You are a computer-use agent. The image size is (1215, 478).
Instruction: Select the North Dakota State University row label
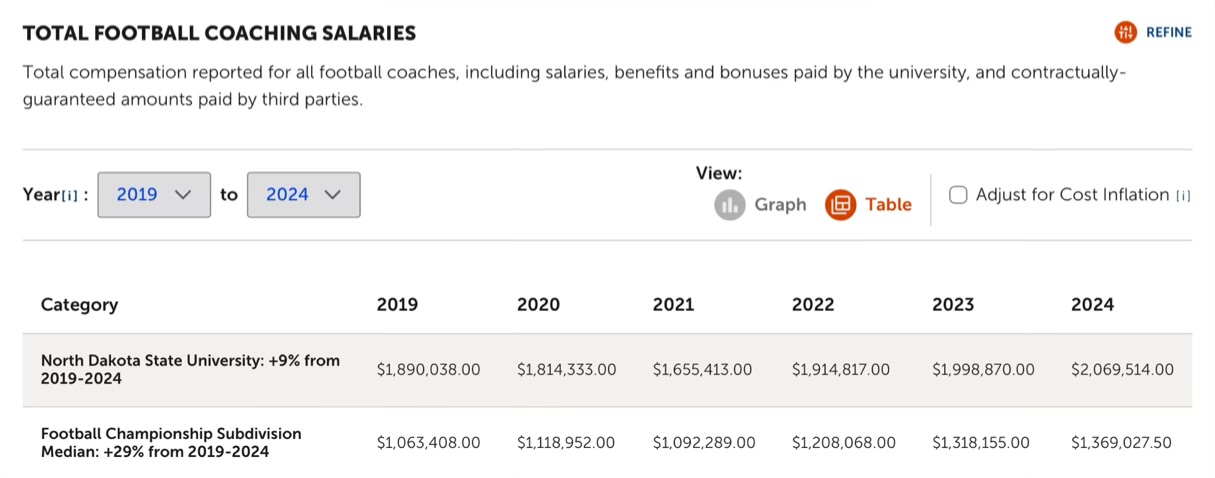(x=190, y=370)
